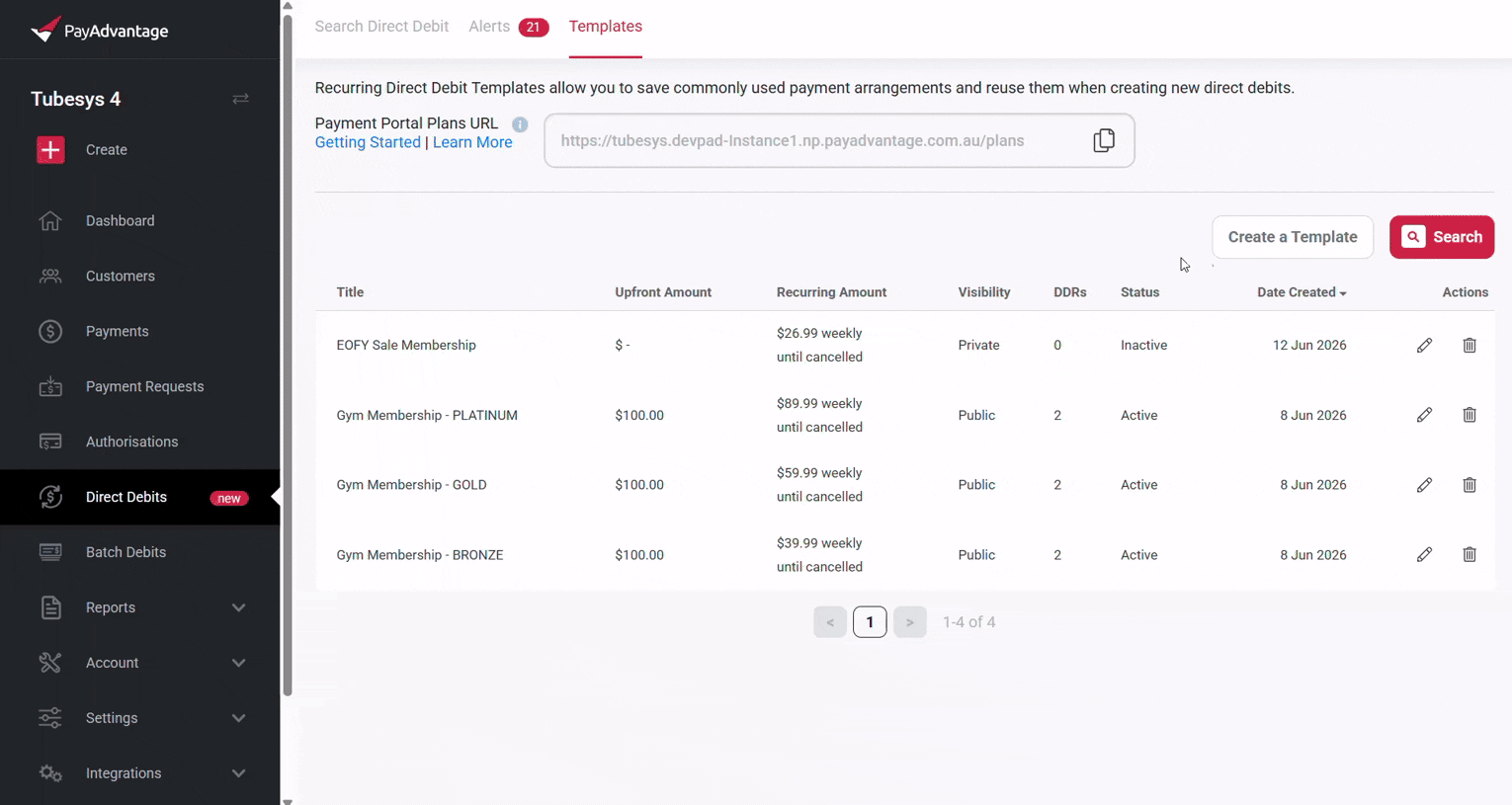Edit Gym Membership - BRONZE template

[1424, 554]
